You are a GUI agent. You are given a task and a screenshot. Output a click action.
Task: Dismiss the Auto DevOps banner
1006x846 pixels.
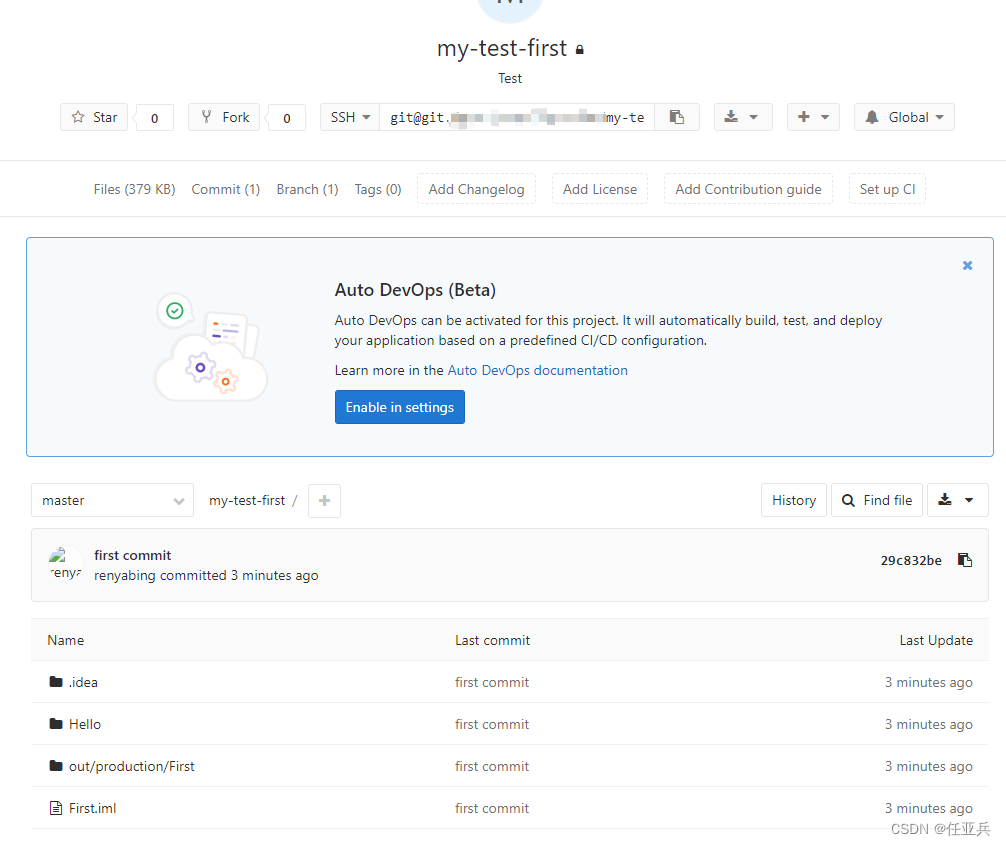point(968,266)
